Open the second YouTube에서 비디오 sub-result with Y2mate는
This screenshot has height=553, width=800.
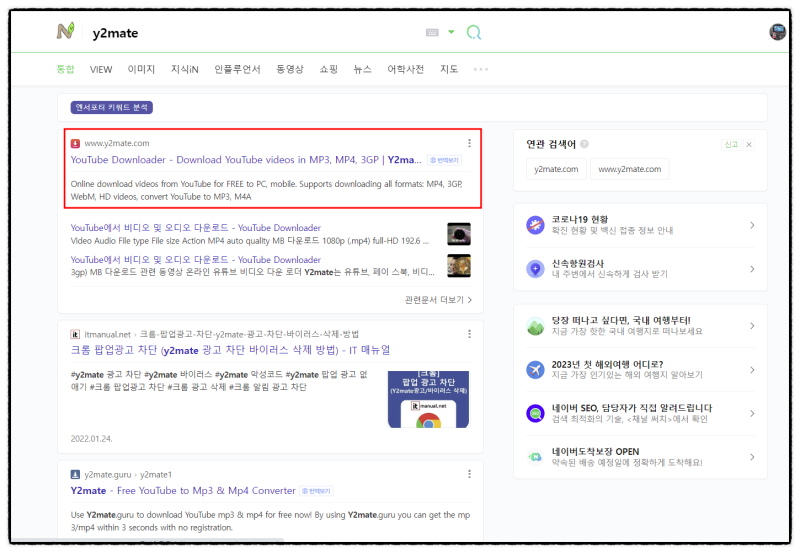tap(195, 260)
